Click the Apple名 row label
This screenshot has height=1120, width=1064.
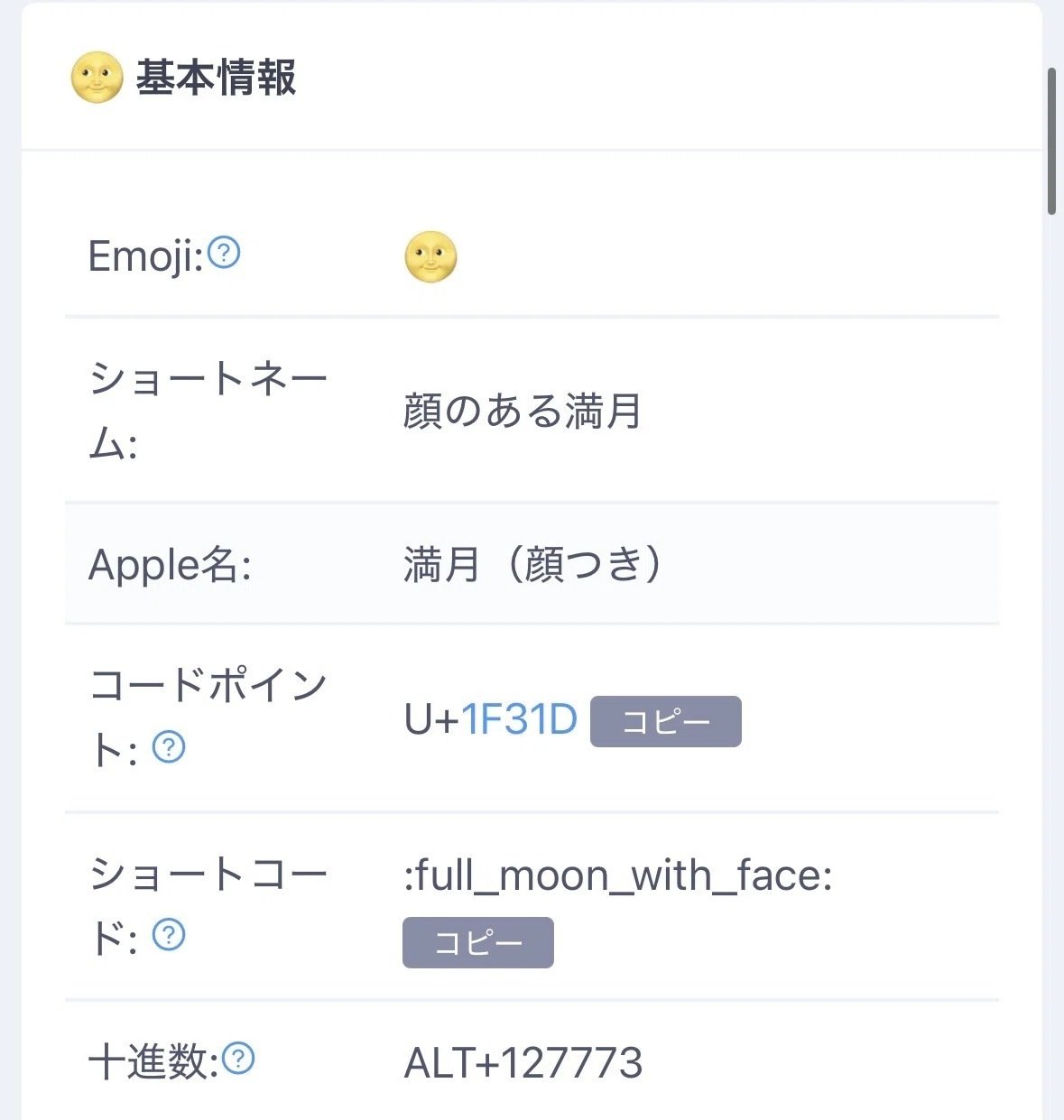point(170,566)
